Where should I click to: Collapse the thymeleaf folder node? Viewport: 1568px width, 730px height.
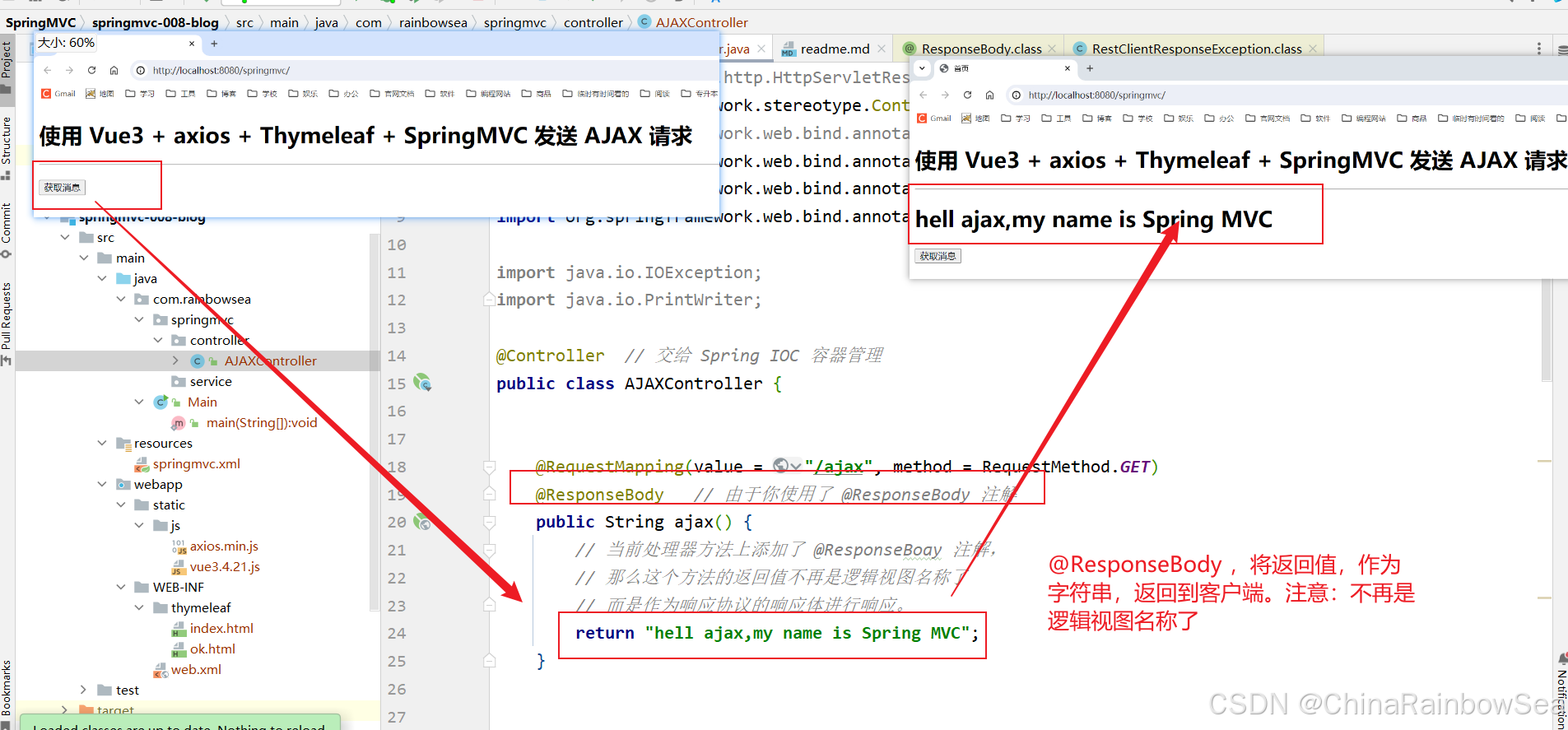click(139, 607)
